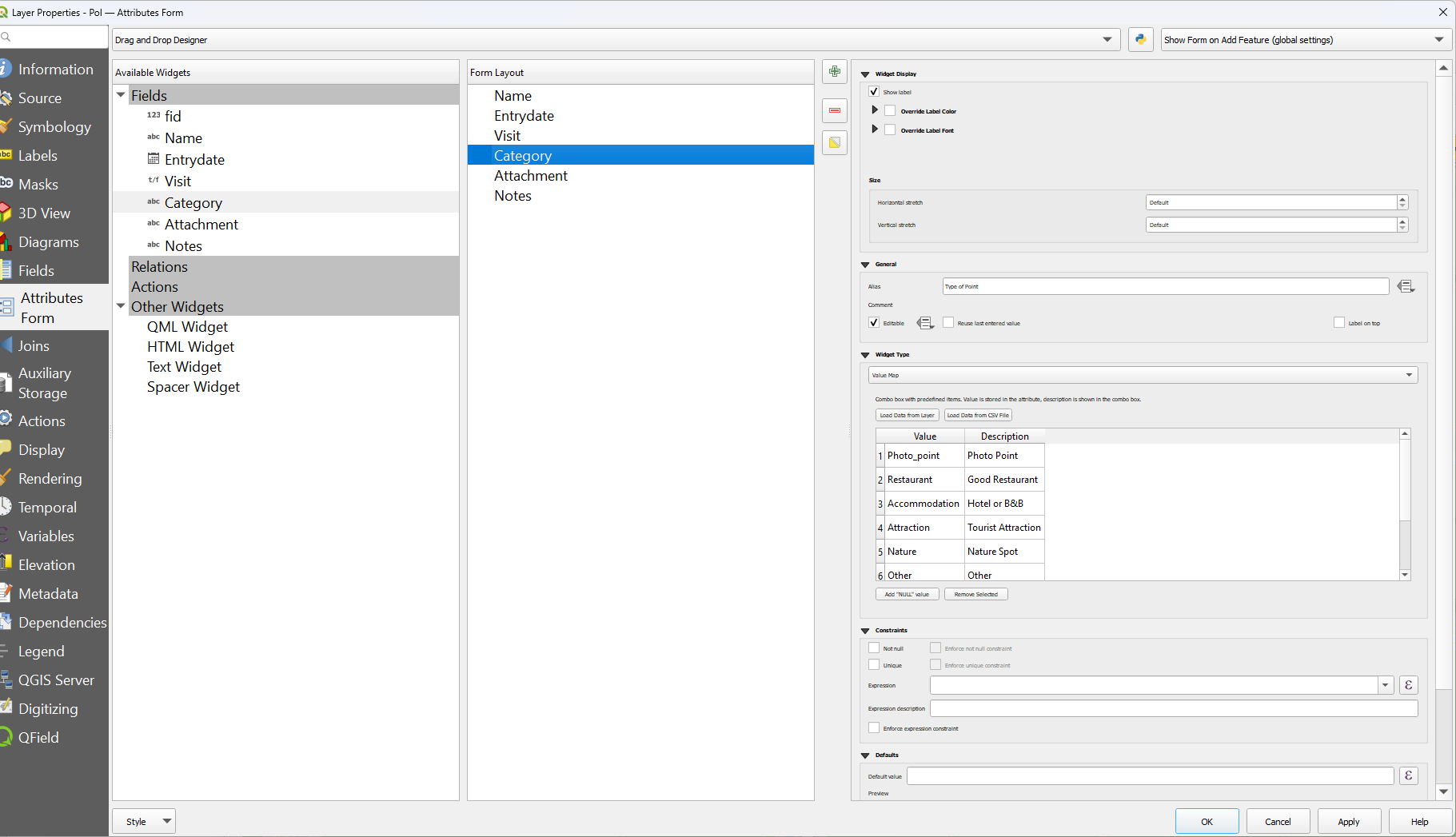Open expression builder for Default value
The height and width of the screenshot is (837, 1456).
(1408, 775)
